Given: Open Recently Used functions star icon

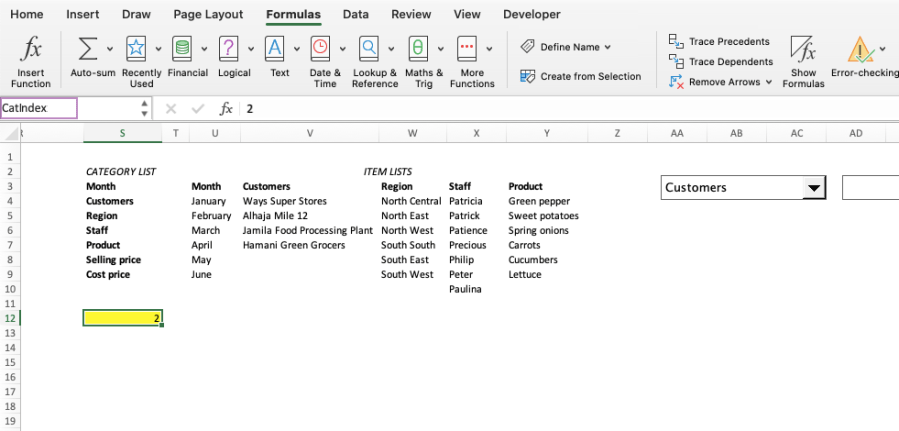Looking at the screenshot, I should point(136,49).
